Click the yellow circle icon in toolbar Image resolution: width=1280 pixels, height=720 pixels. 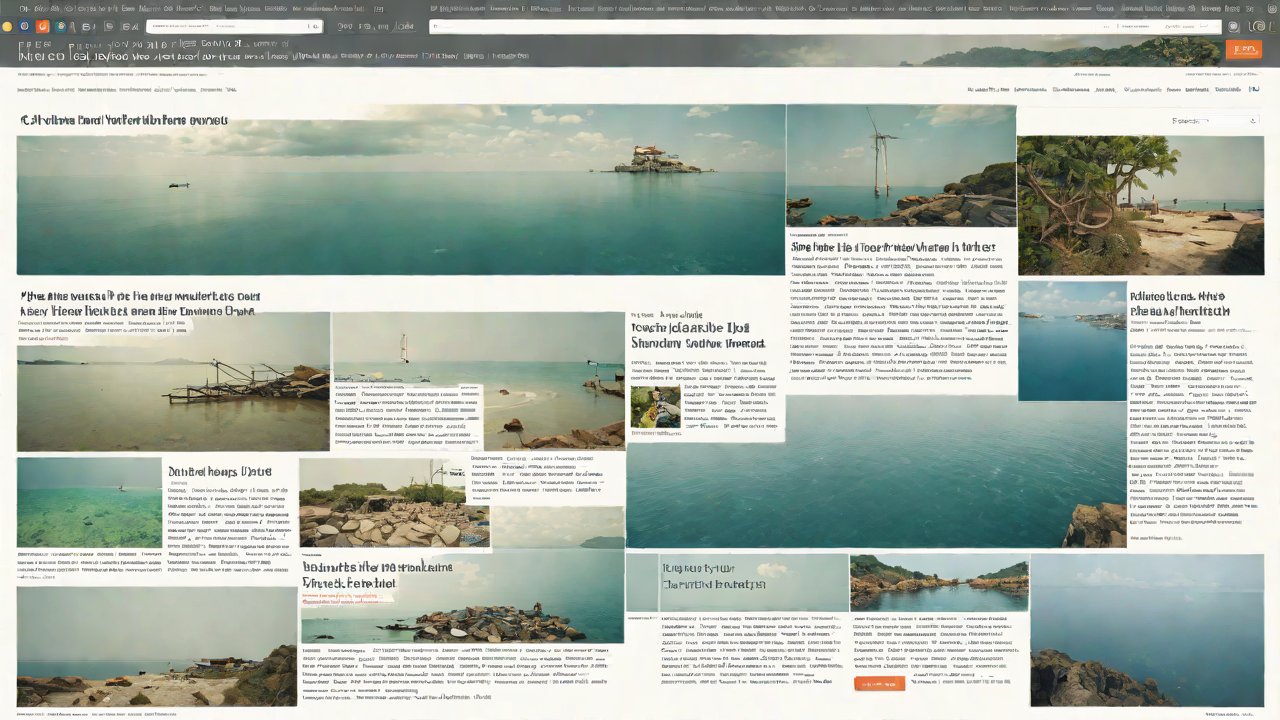[x=8, y=27]
